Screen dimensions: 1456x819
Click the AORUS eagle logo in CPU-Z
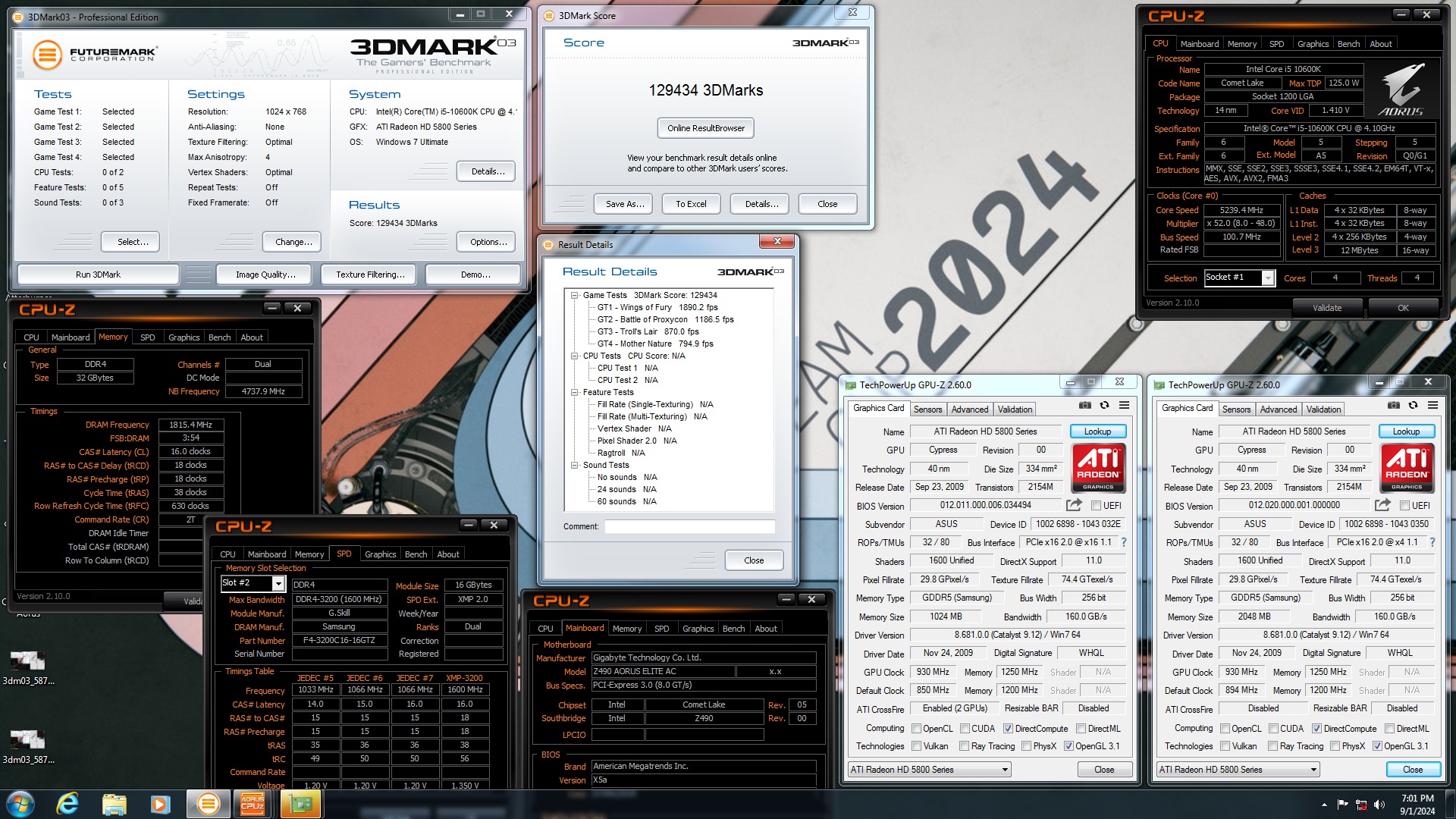click(x=1401, y=89)
